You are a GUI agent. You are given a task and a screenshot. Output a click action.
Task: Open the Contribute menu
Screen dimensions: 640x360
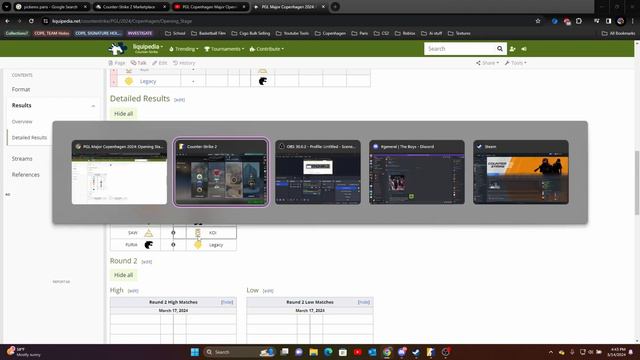pos(267,49)
